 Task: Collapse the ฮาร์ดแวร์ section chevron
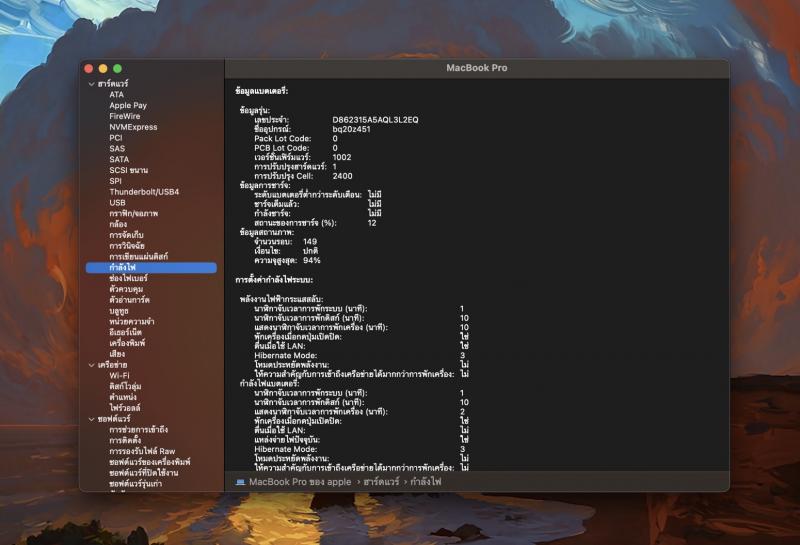tap(91, 84)
